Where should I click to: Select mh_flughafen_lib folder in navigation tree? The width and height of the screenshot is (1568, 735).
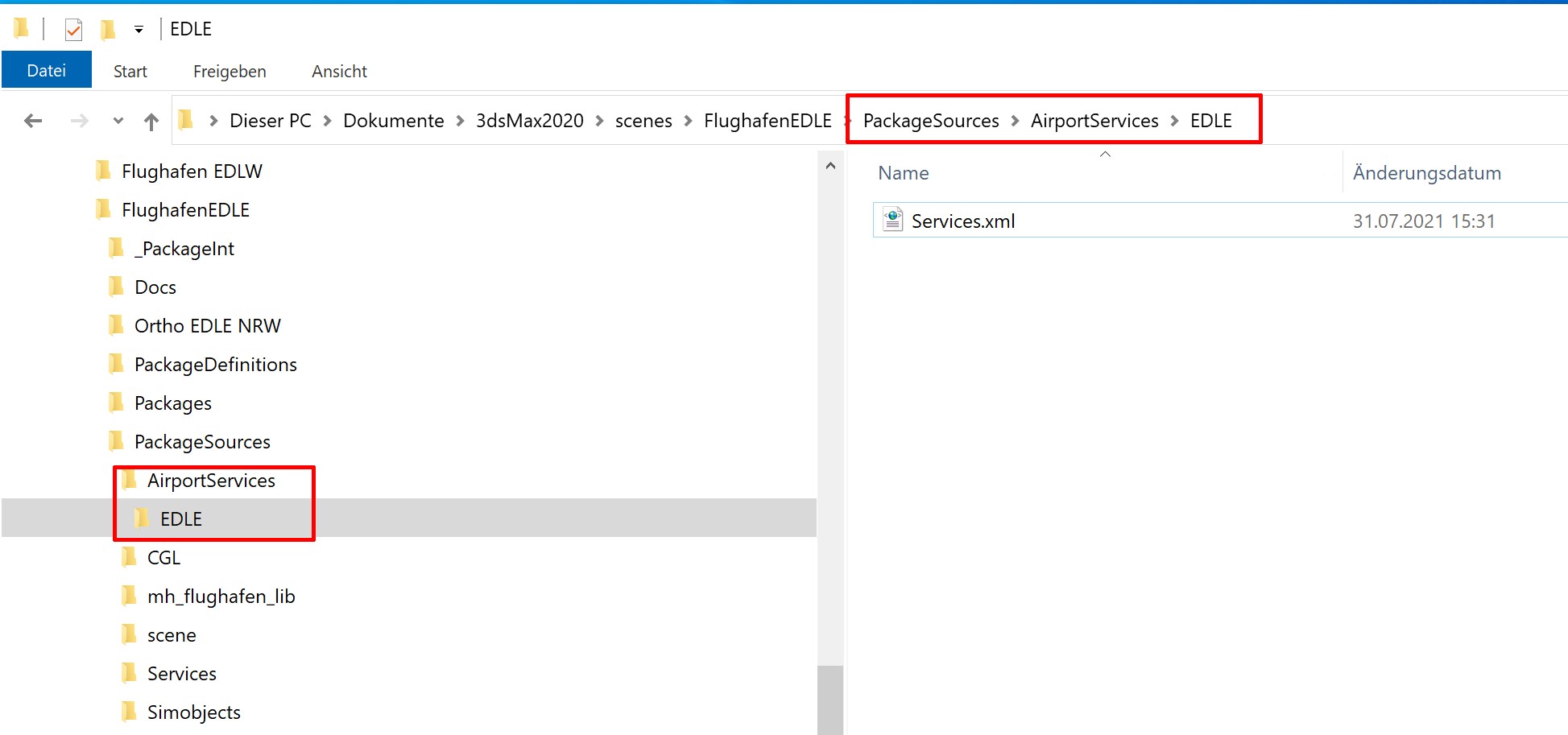tap(221, 597)
